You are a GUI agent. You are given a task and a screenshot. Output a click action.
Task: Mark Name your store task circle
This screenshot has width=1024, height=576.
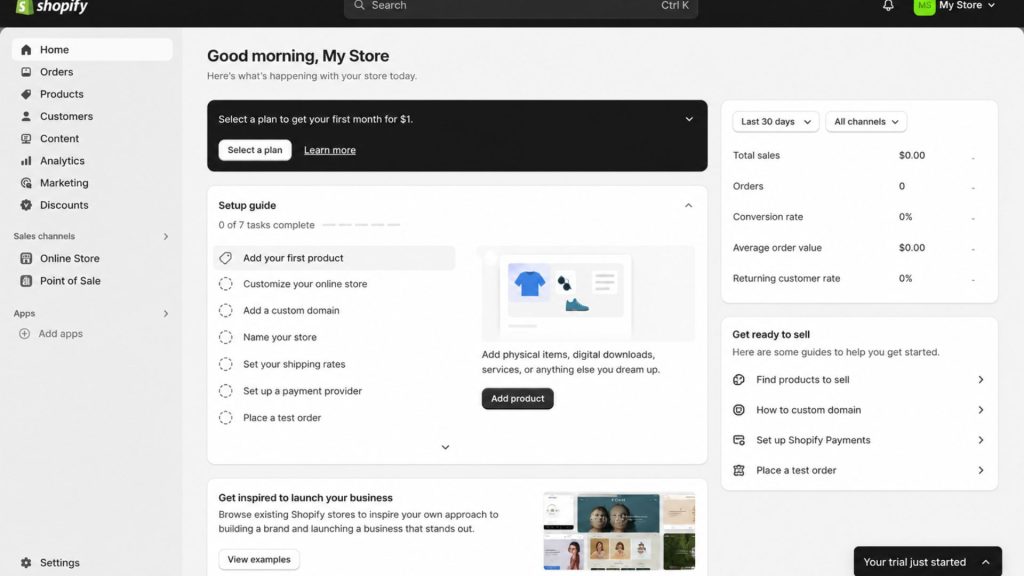point(225,337)
